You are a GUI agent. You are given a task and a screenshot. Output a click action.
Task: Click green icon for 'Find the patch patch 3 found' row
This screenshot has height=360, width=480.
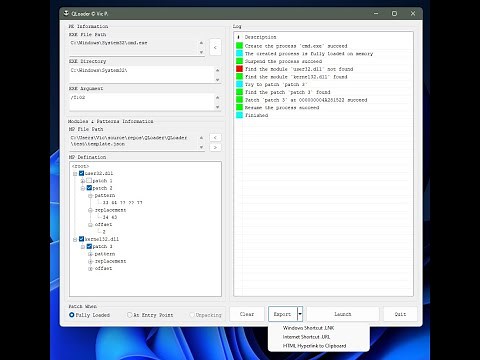pos(239,92)
